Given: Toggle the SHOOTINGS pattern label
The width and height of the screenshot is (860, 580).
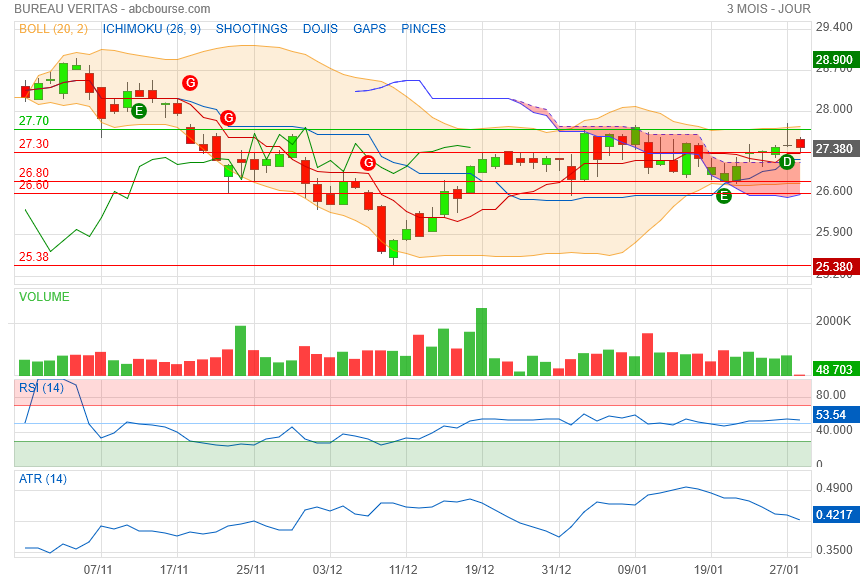Looking at the screenshot, I should (251, 29).
